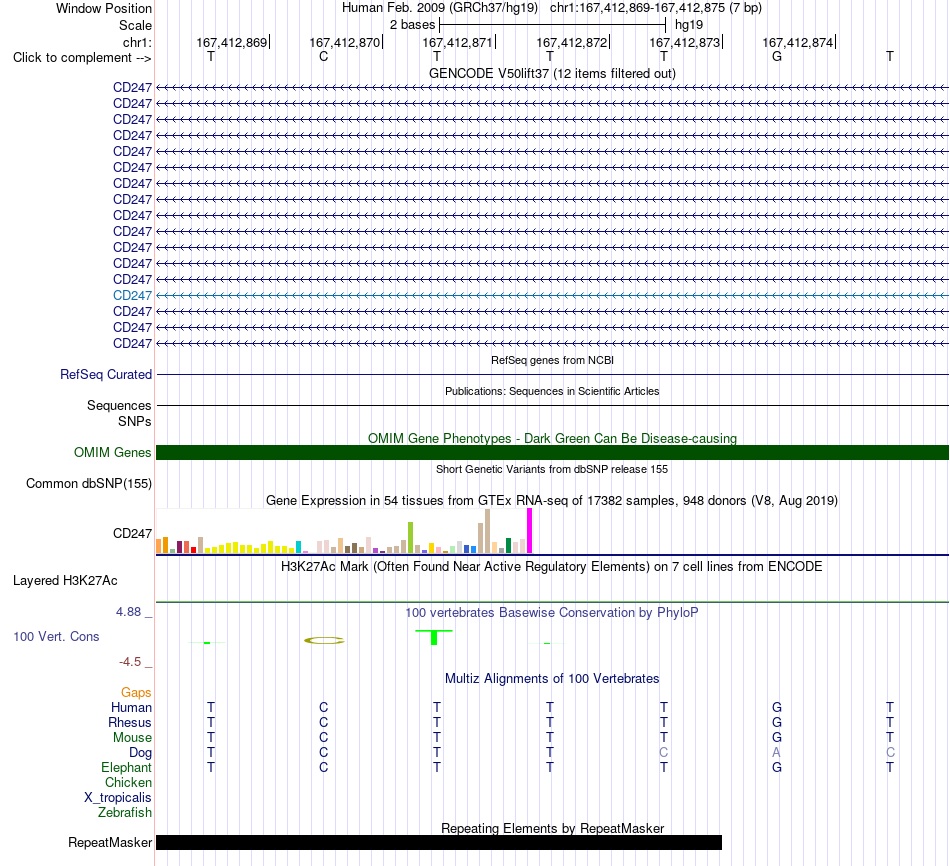Open 'Publications: Sequences in Scientific Articles' title
950x866 pixels.
tap(552, 391)
